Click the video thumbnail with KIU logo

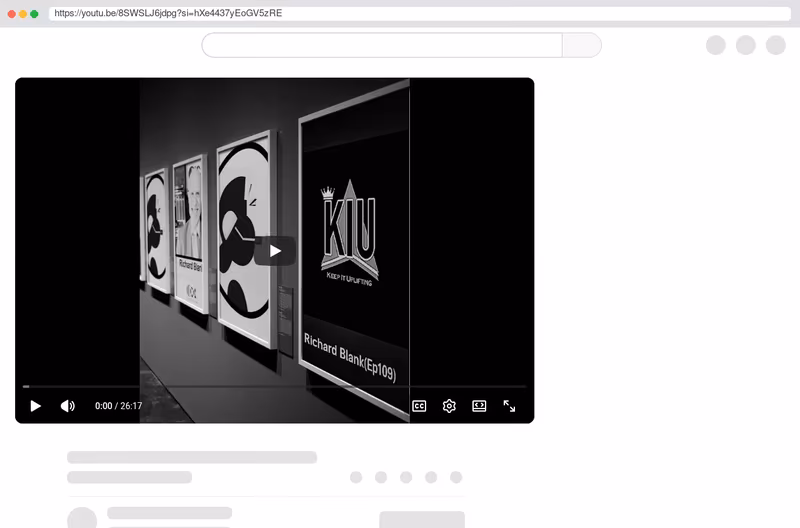coord(274,250)
